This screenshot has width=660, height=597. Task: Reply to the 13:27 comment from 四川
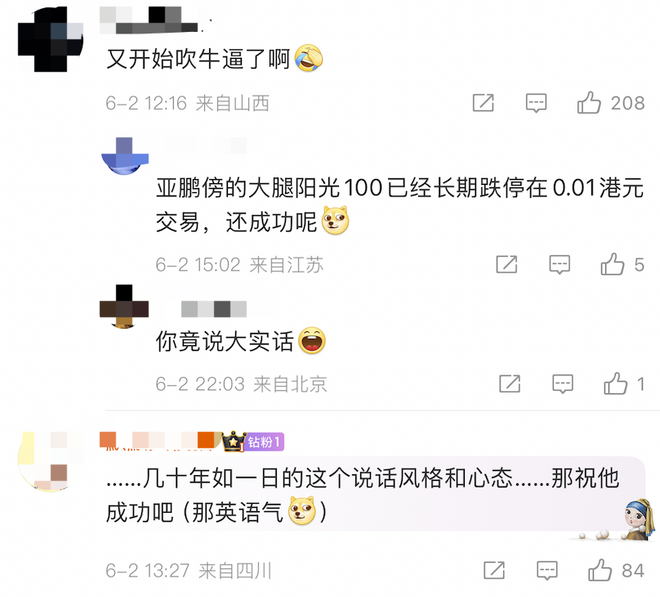click(x=547, y=571)
